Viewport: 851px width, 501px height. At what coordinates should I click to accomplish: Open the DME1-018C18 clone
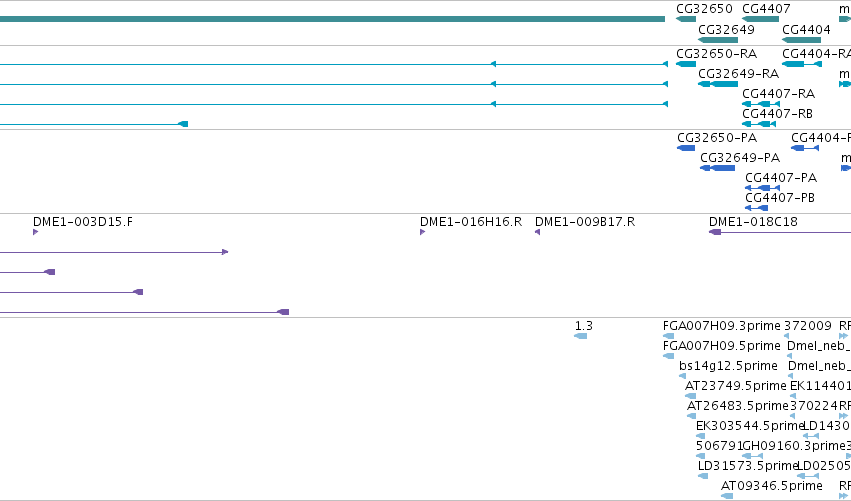780,232
